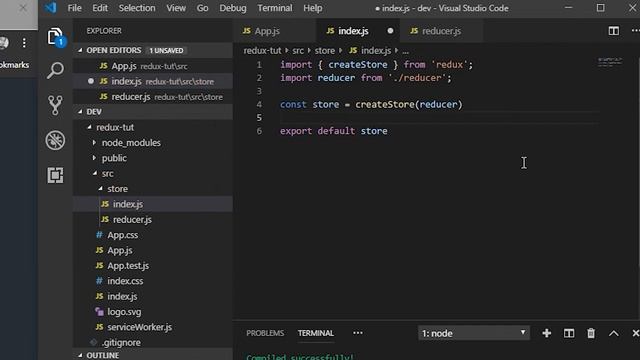The width and height of the screenshot is (640, 360).
Task: Open serviceWorker.js in file tree
Action: pyautogui.click(x=153, y=327)
